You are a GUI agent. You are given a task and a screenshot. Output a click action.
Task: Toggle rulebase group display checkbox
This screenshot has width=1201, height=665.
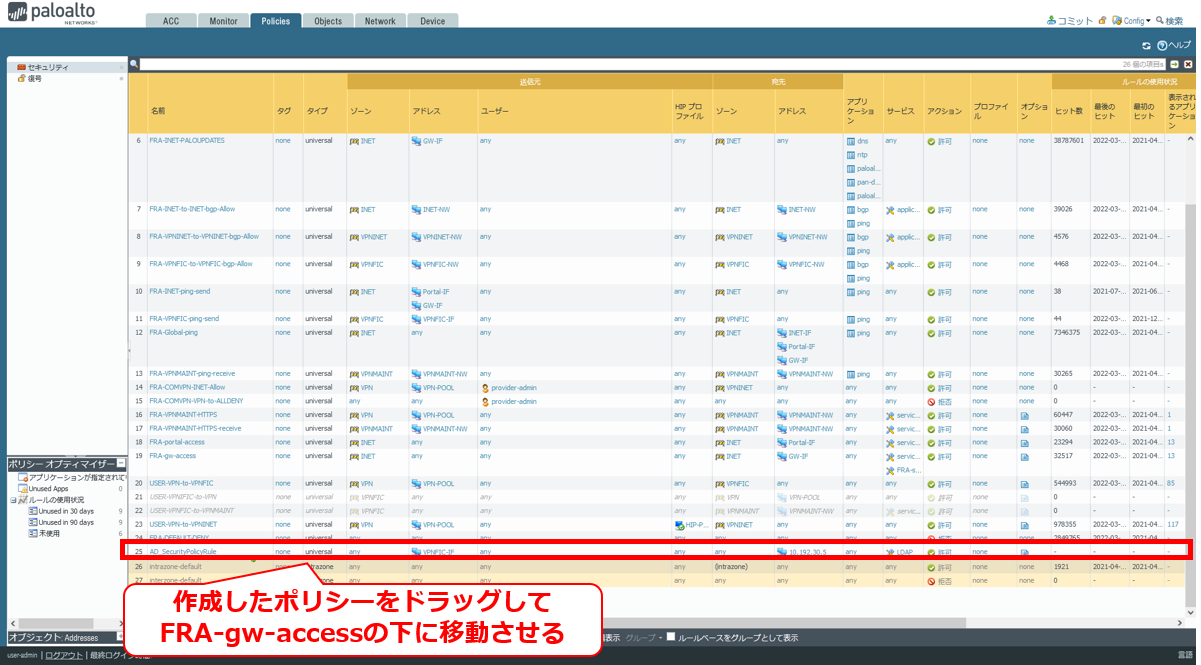(673, 637)
